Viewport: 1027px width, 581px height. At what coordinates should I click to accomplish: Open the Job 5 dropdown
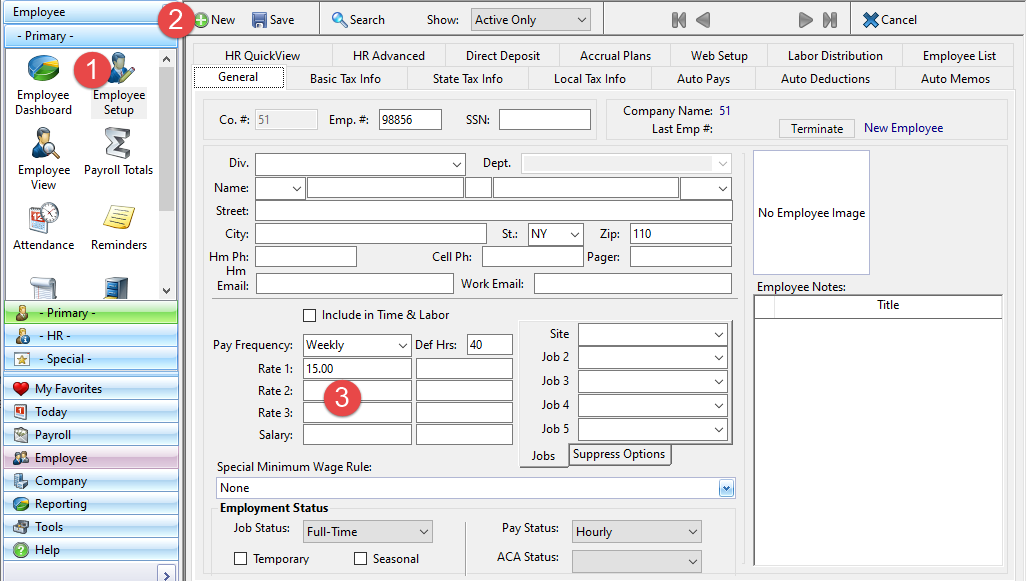(652, 430)
